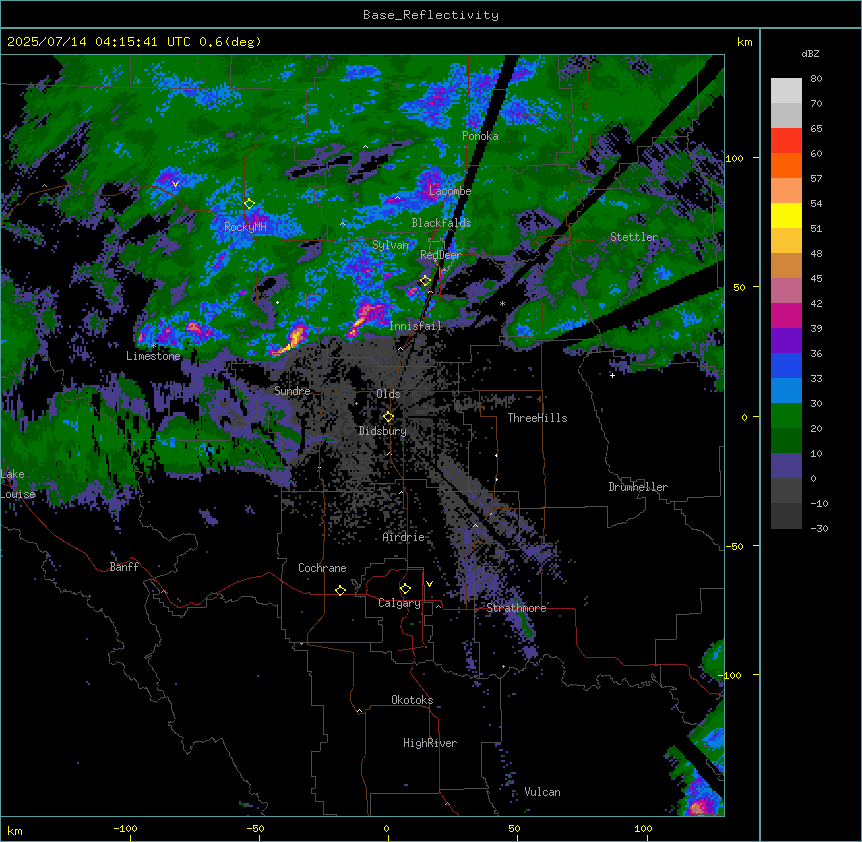
Task: Click the white plus marker south of Stettler
Action: click(612, 375)
